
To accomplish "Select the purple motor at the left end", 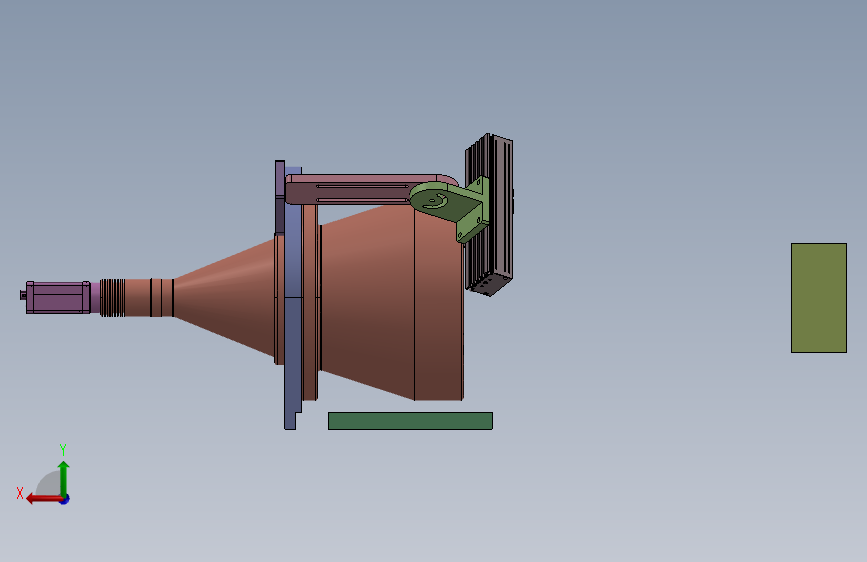I will tap(58, 298).
